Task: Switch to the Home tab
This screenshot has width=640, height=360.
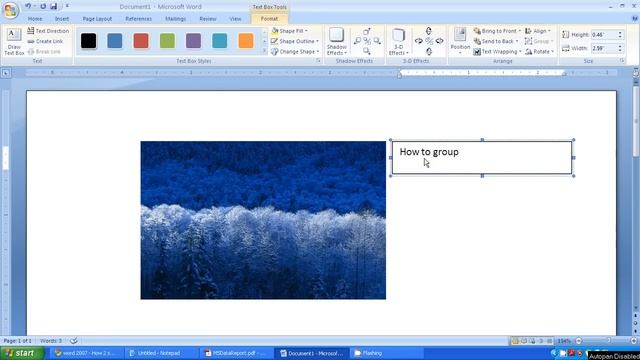Action: 35,19
